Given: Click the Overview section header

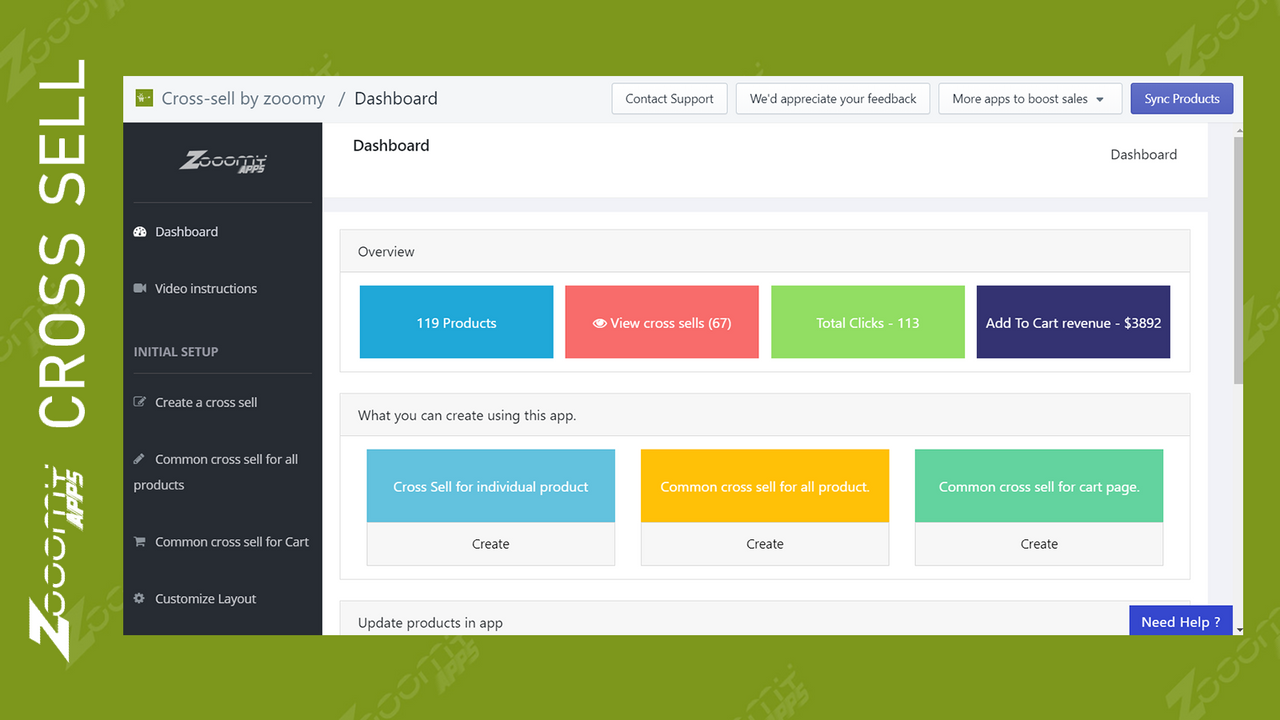Looking at the screenshot, I should (x=765, y=252).
